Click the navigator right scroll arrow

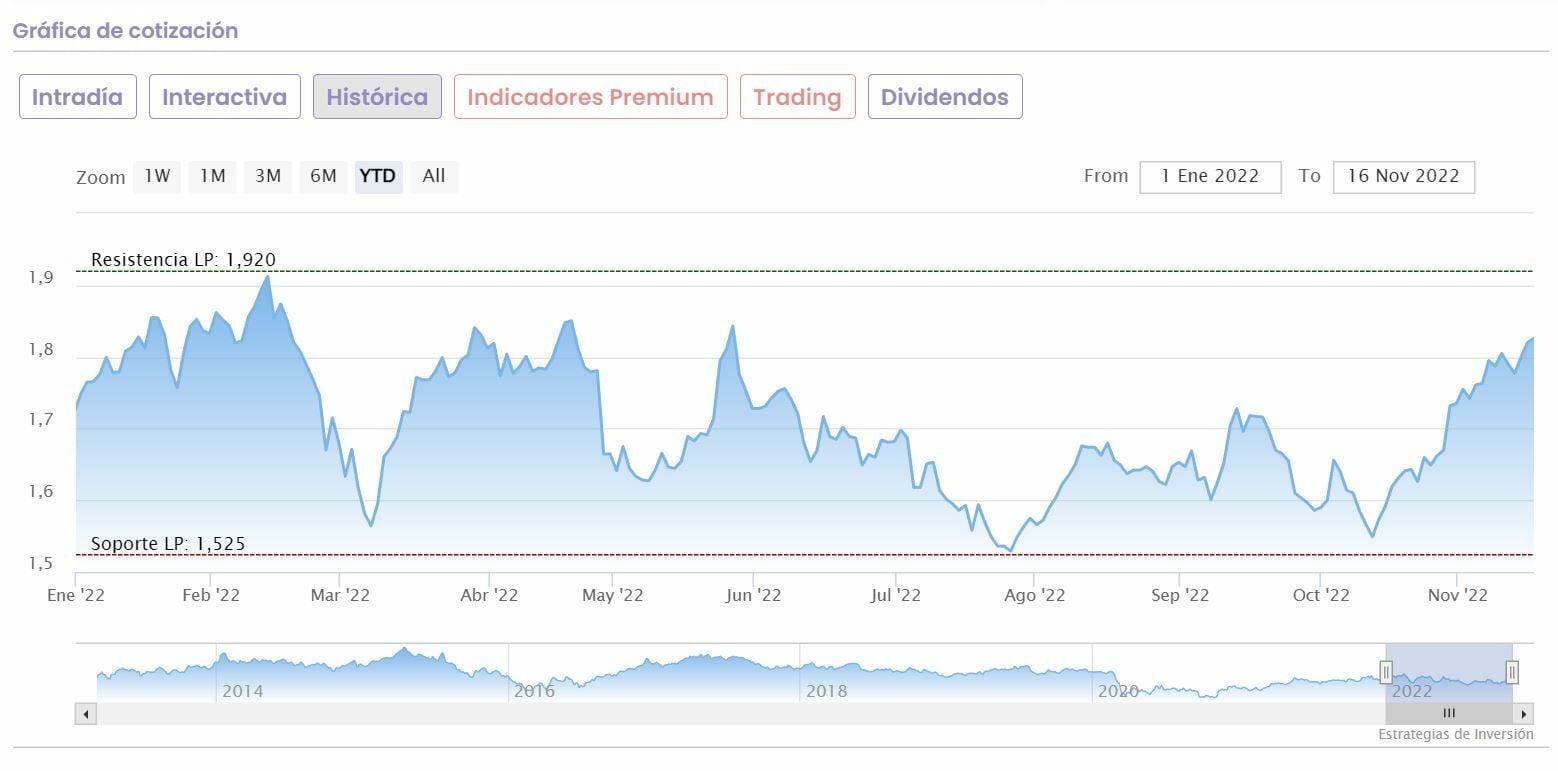coord(1524,714)
